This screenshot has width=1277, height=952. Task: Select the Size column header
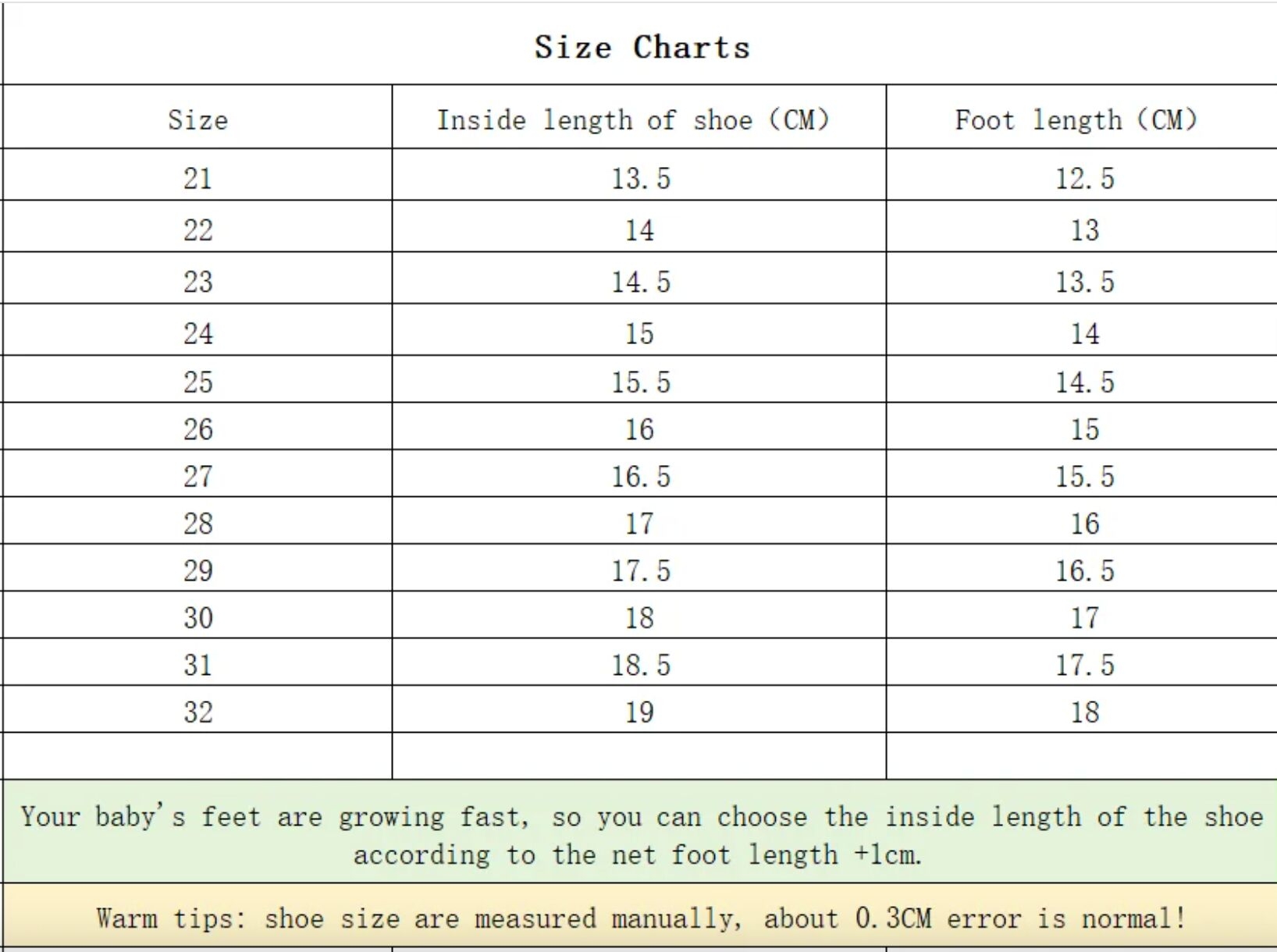pyautogui.click(x=197, y=119)
